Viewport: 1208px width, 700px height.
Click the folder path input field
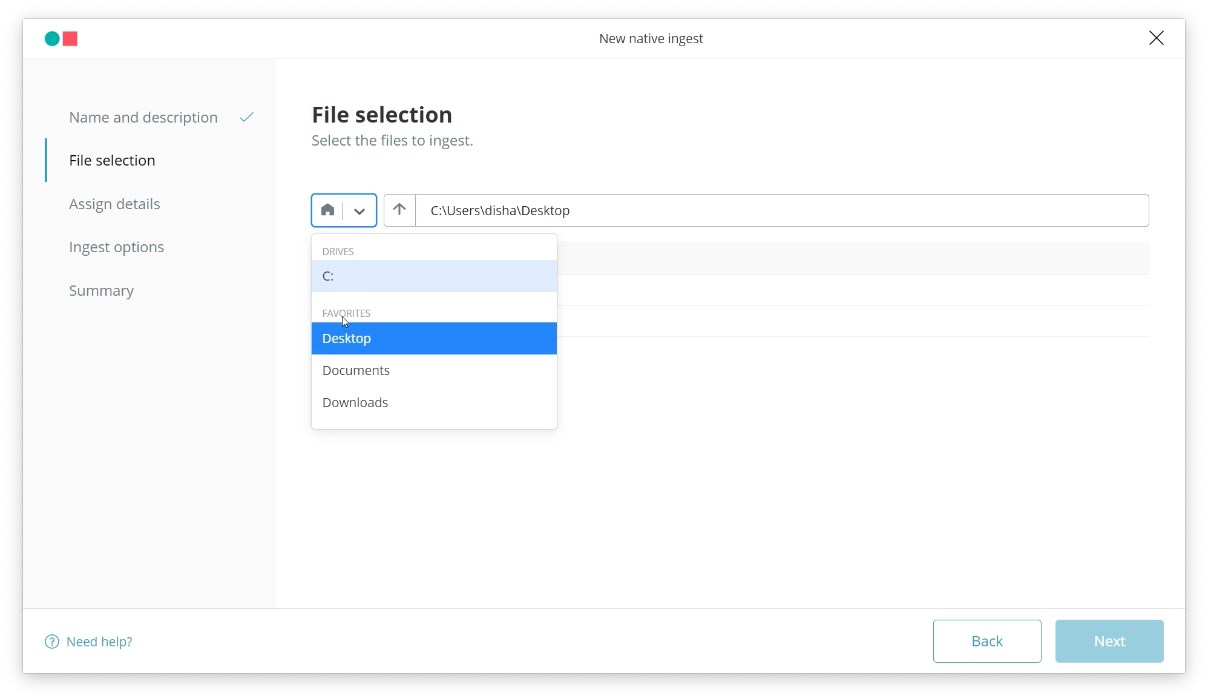780,210
